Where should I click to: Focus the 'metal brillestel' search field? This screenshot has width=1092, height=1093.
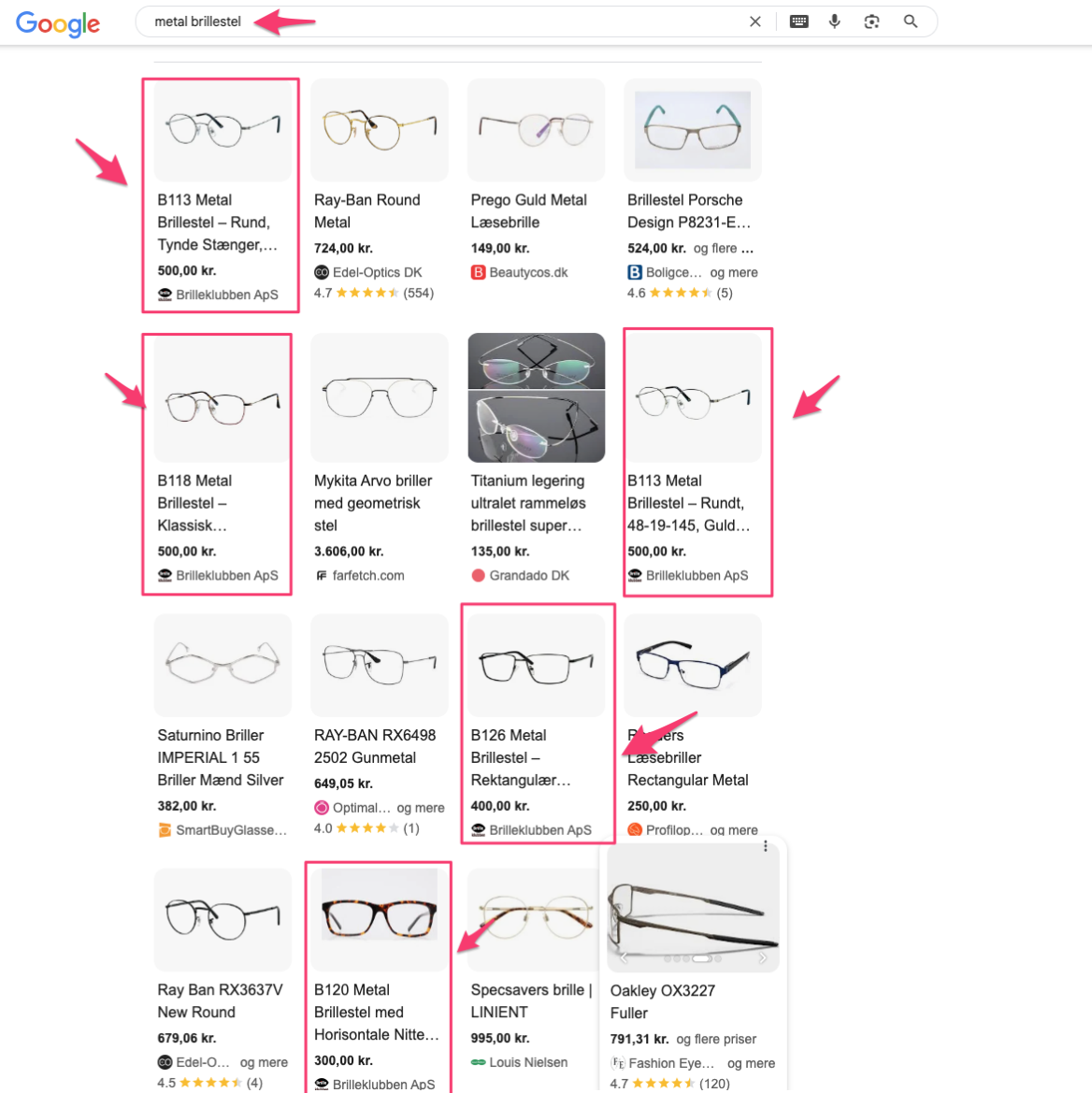click(x=446, y=22)
